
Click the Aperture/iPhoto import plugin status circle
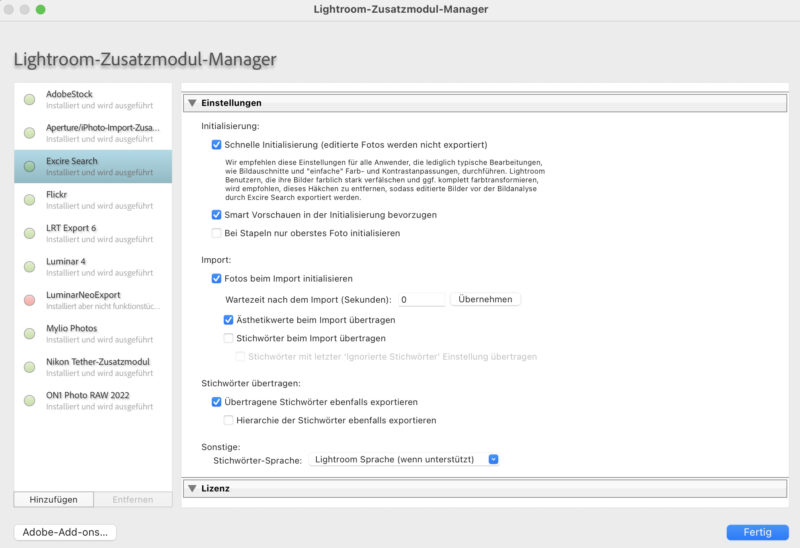coord(30,133)
